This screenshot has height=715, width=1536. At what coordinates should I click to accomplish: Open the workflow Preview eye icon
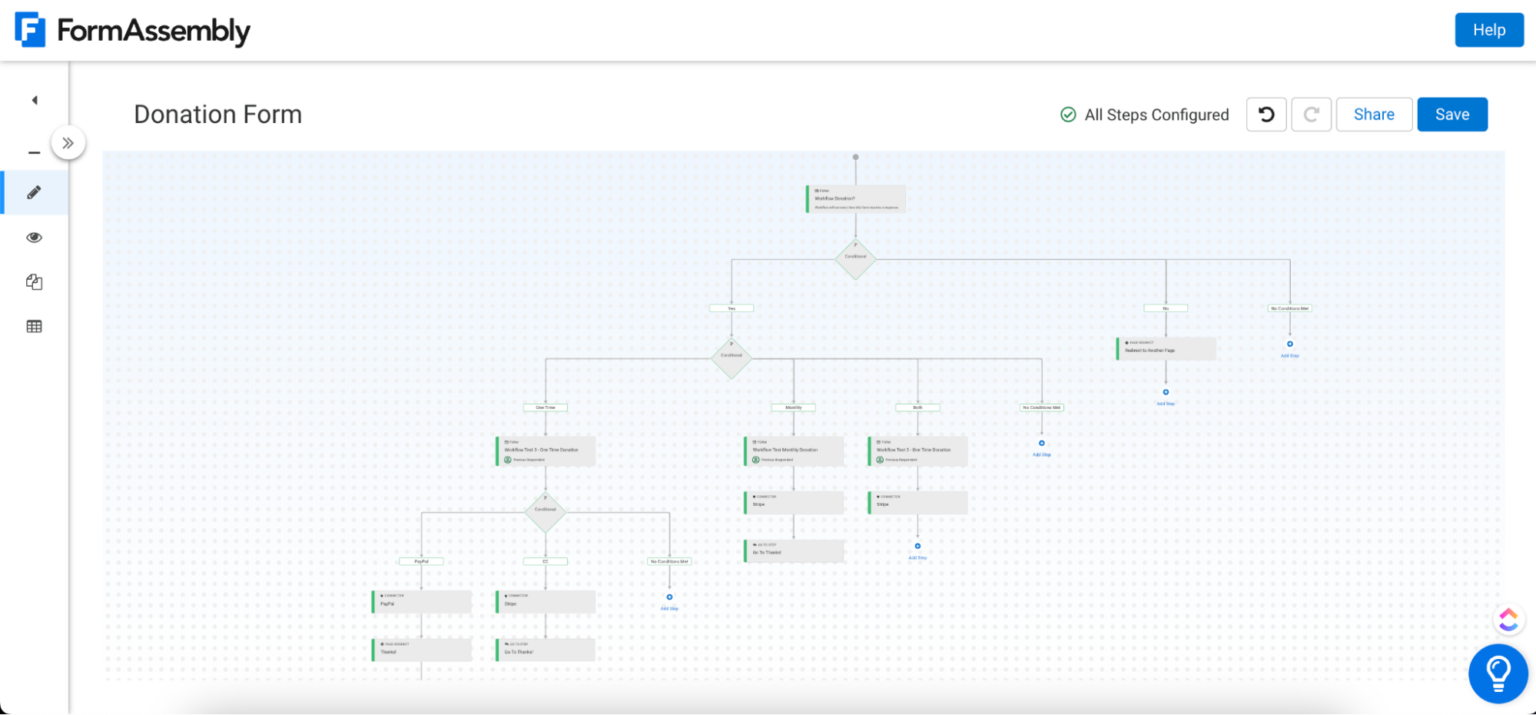33,237
